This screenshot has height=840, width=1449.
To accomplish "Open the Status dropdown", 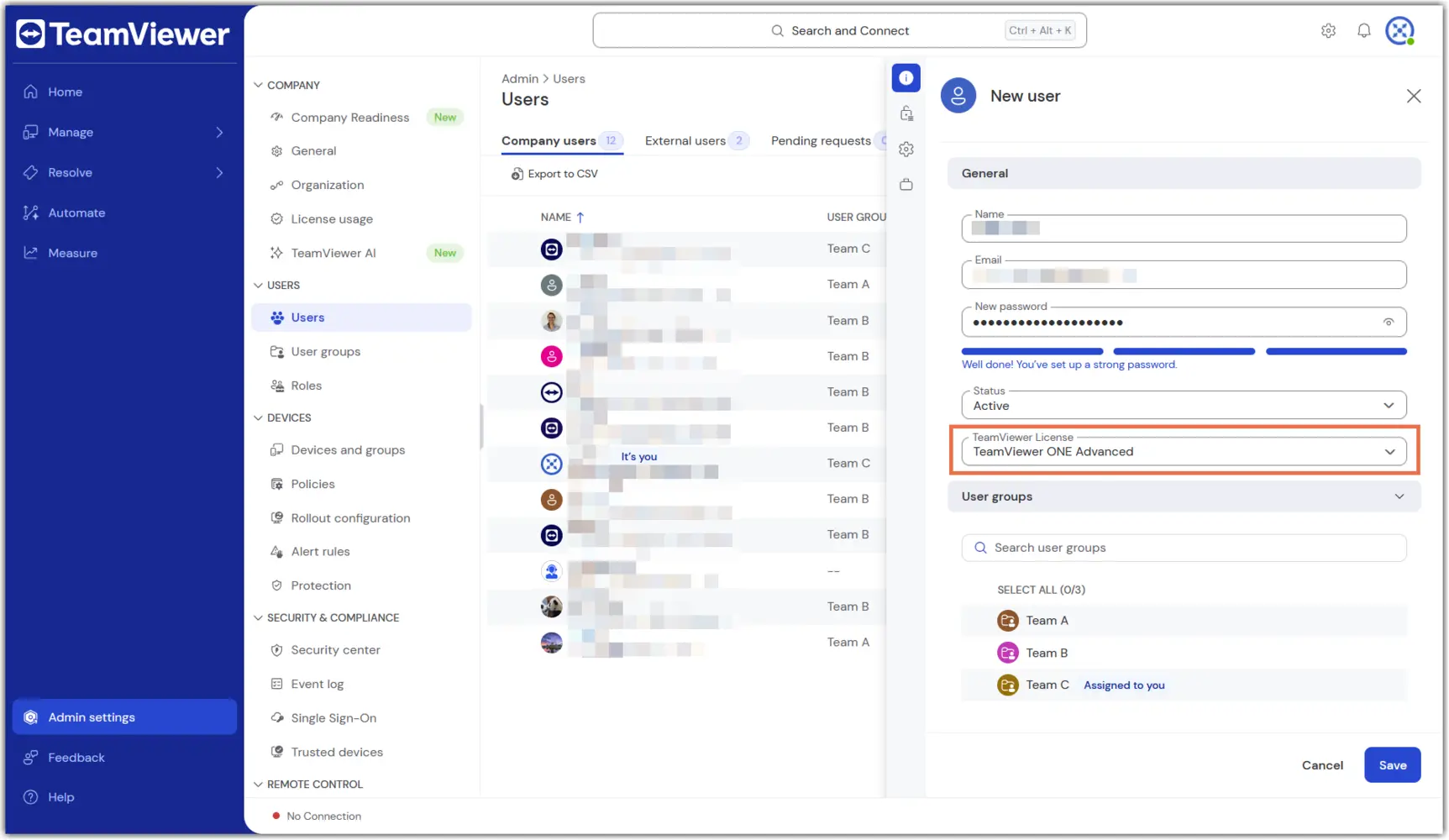I will pyautogui.click(x=1184, y=405).
